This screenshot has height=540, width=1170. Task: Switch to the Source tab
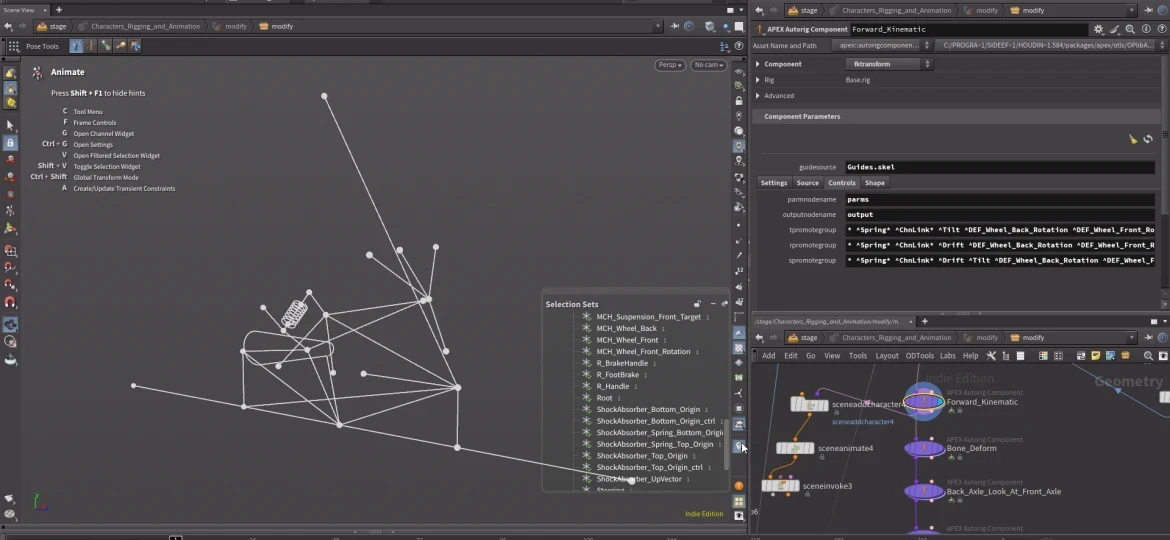click(807, 183)
